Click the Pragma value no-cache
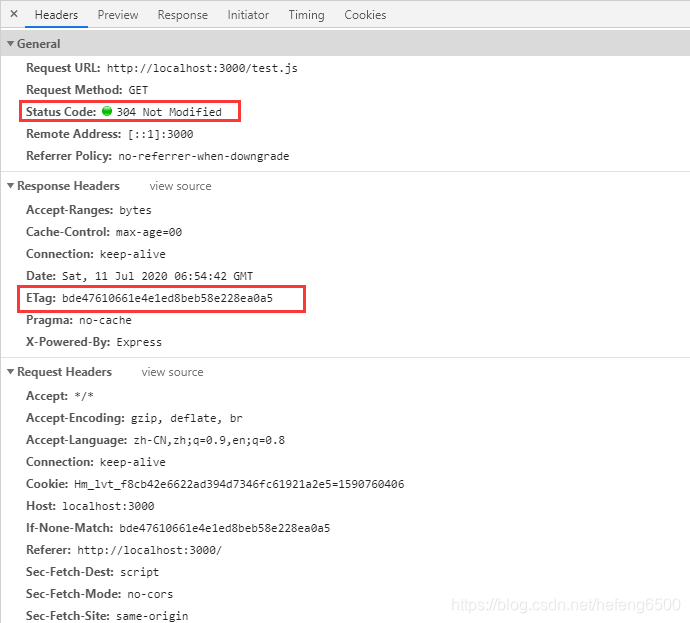Screen dimensions: 690x623 click(x=105, y=320)
